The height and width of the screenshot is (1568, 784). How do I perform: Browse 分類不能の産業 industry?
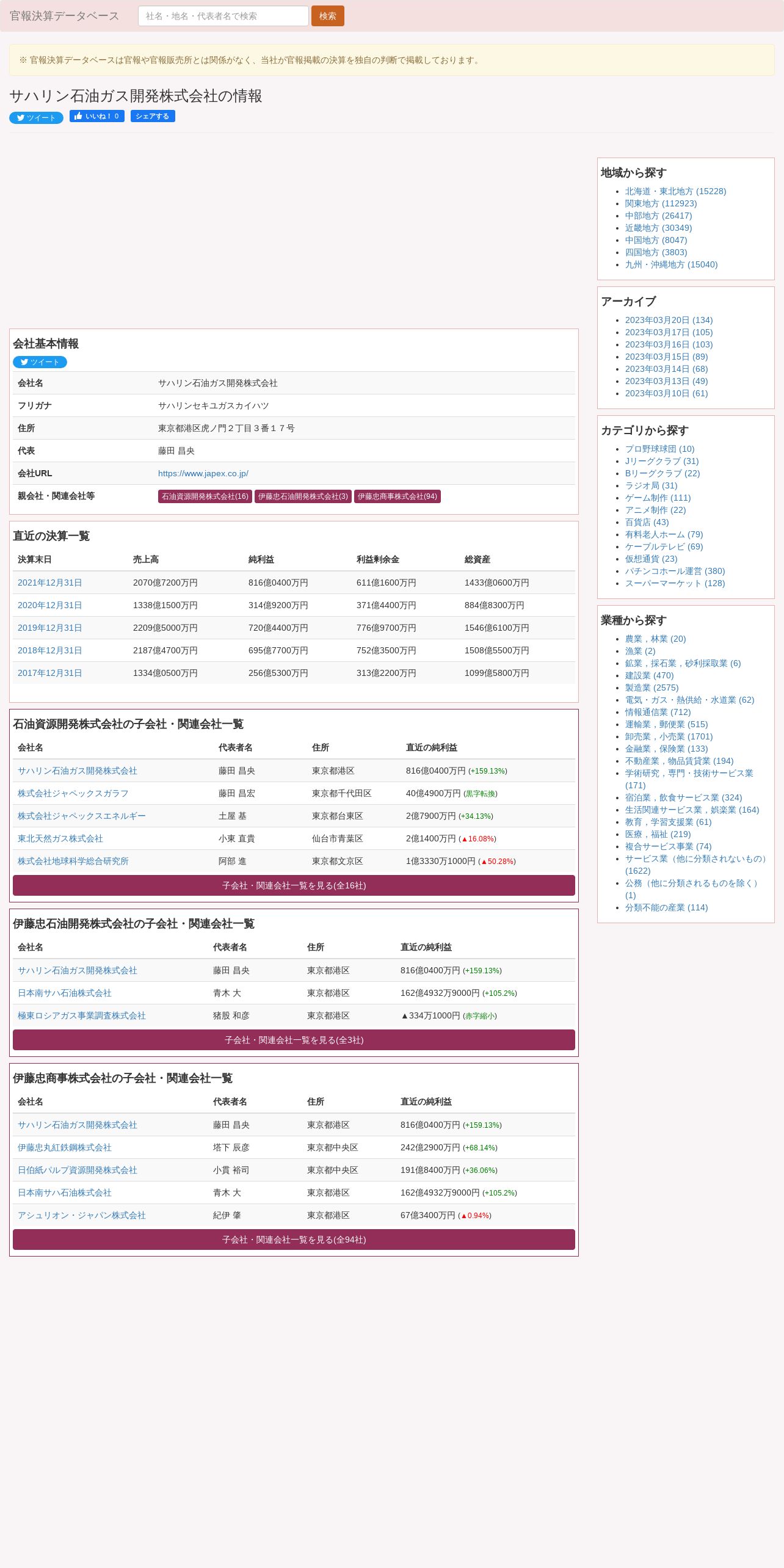pos(666,907)
